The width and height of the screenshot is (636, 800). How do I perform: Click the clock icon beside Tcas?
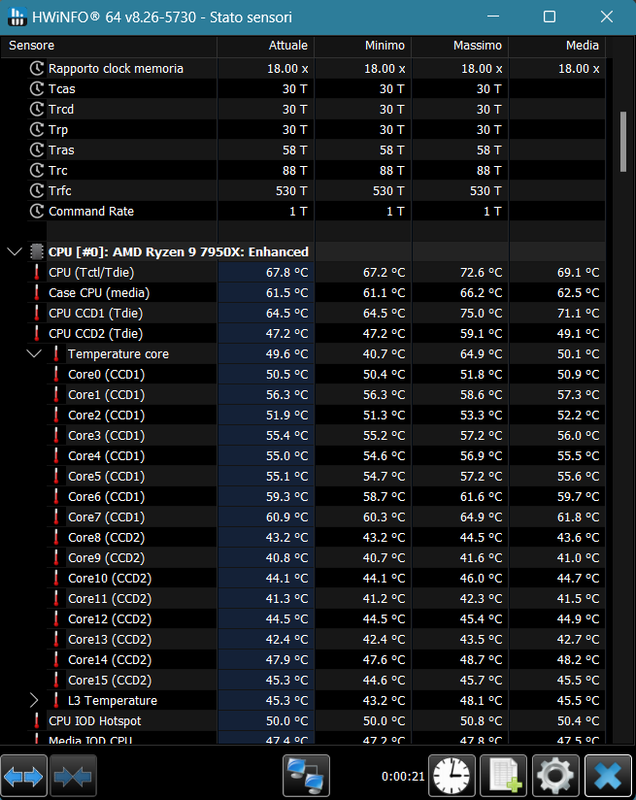[x=37, y=89]
